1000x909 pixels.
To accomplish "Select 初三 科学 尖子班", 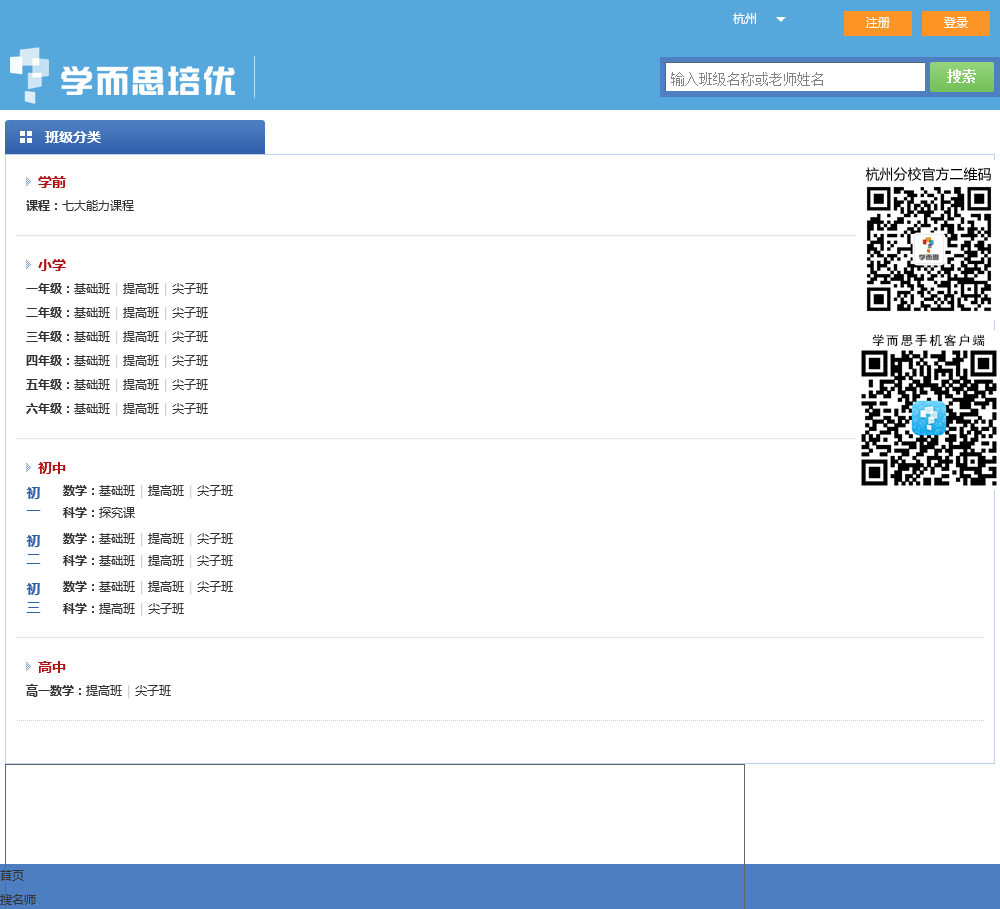I will tap(166, 609).
